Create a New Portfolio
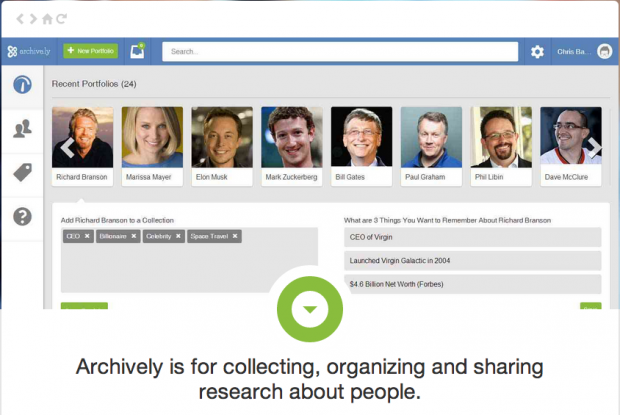Screen dimensions: 620x415 pyautogui.click(x=91, y=51)
